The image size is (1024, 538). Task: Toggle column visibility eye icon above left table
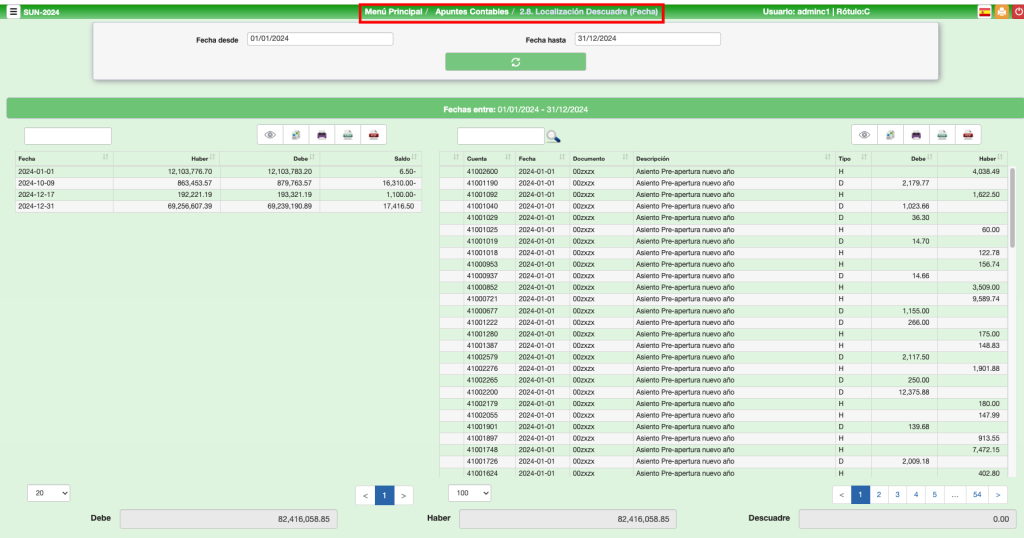pyautogui.click(x=270, y=135)
